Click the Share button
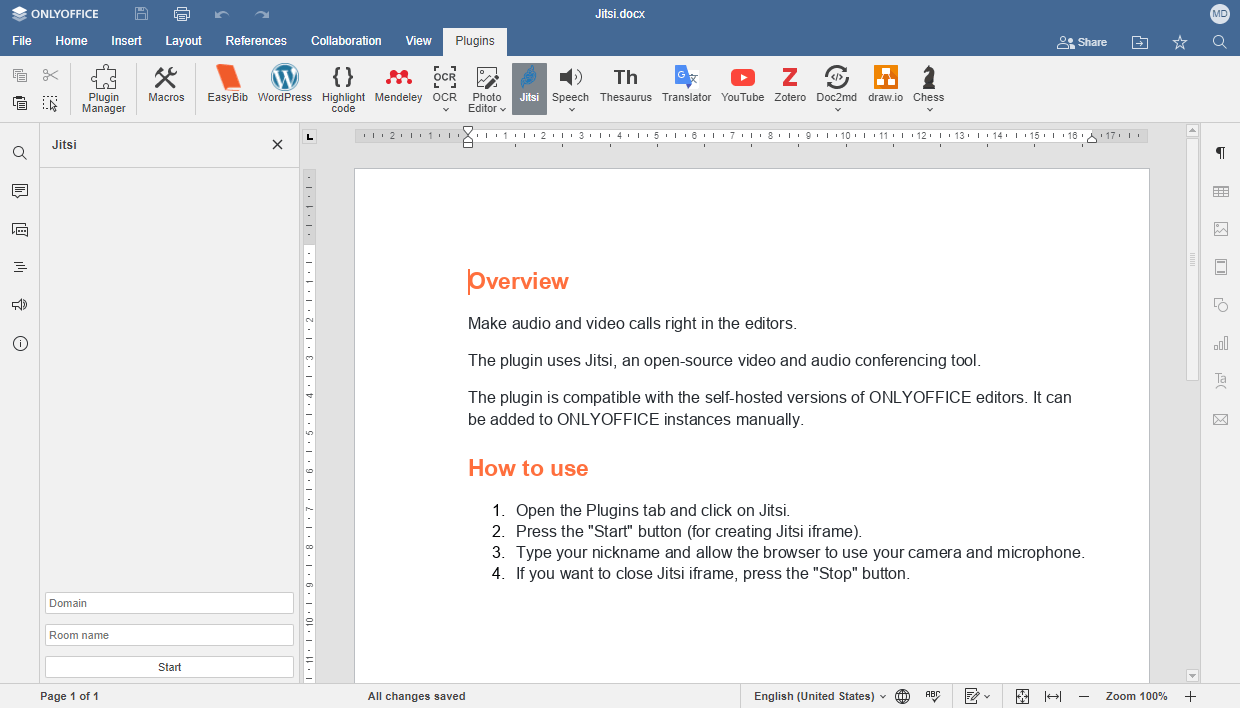 [x=1082, y=42]
